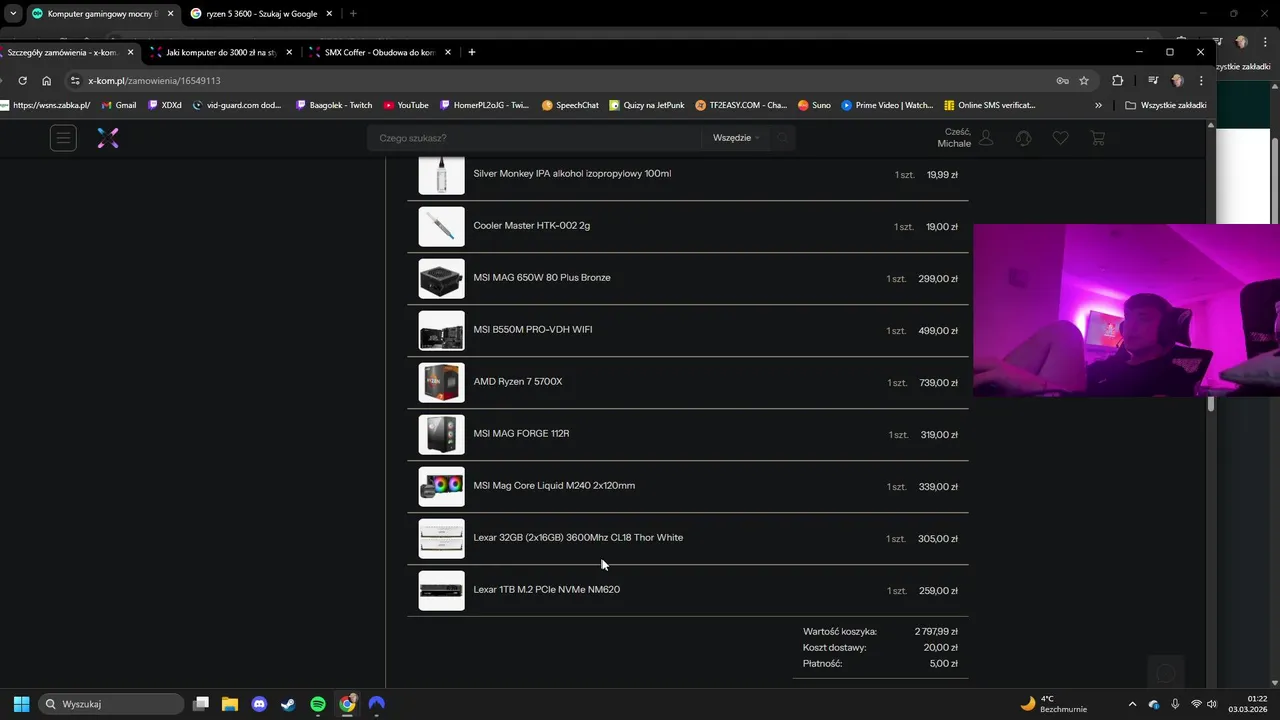Viewport: 1280px width, 720px height.
Task: Open the Baagolek - Twitch bookmark
Action: click(x=334, y=105)
